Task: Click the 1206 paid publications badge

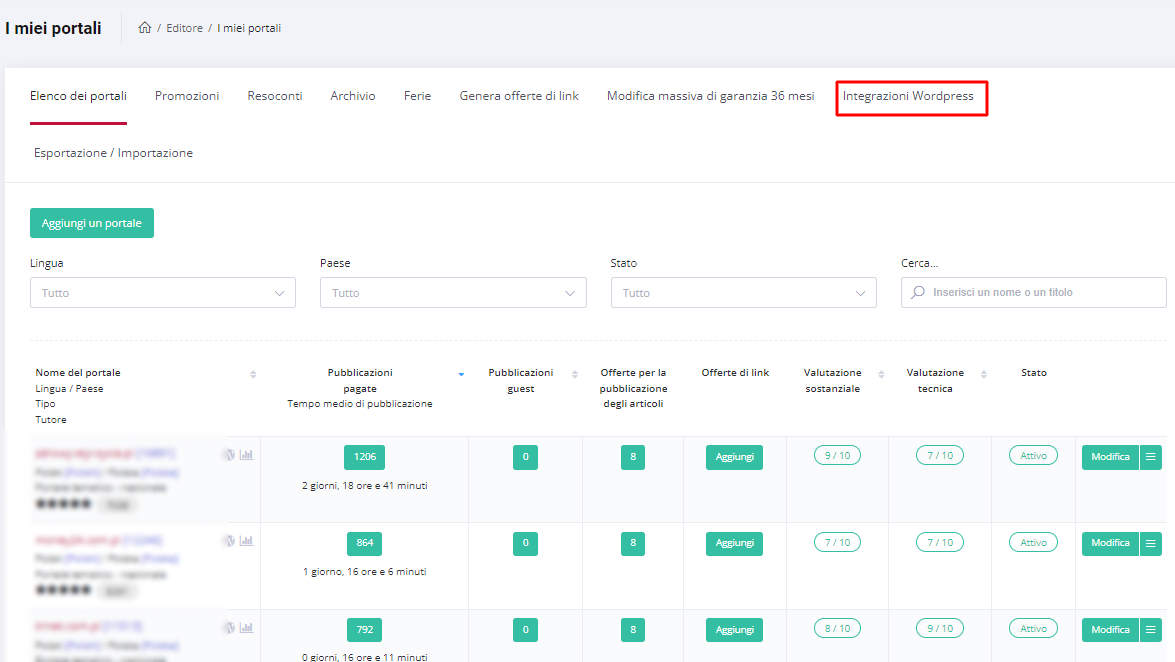Action: [x=365, y=457]
